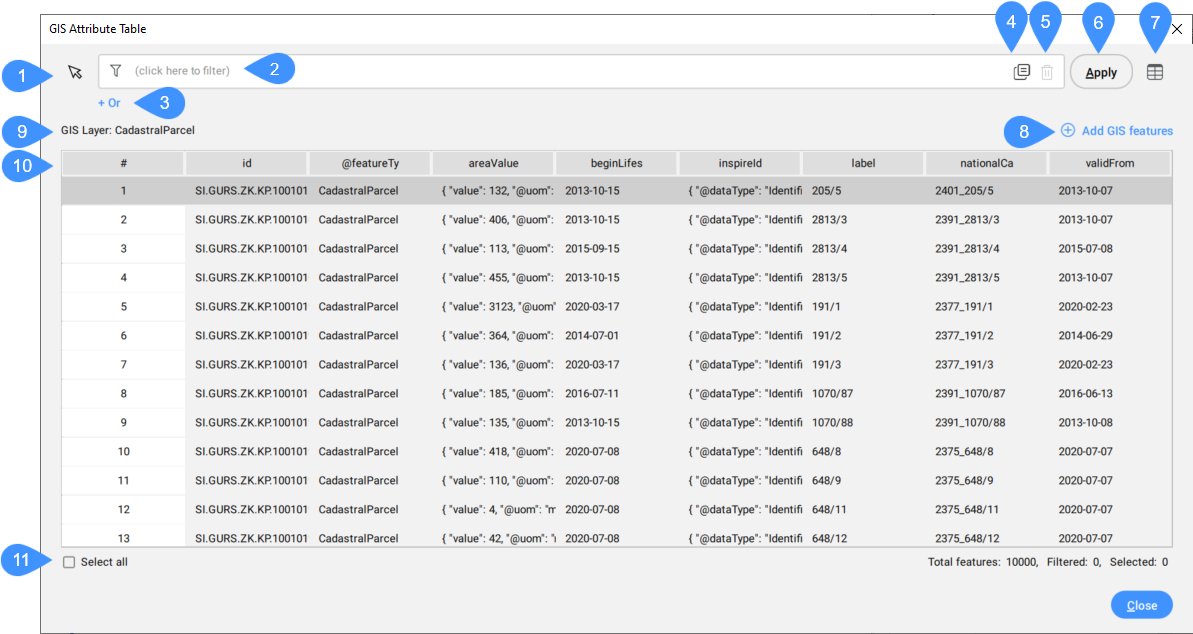Click the Apply button

point(1101,72)
